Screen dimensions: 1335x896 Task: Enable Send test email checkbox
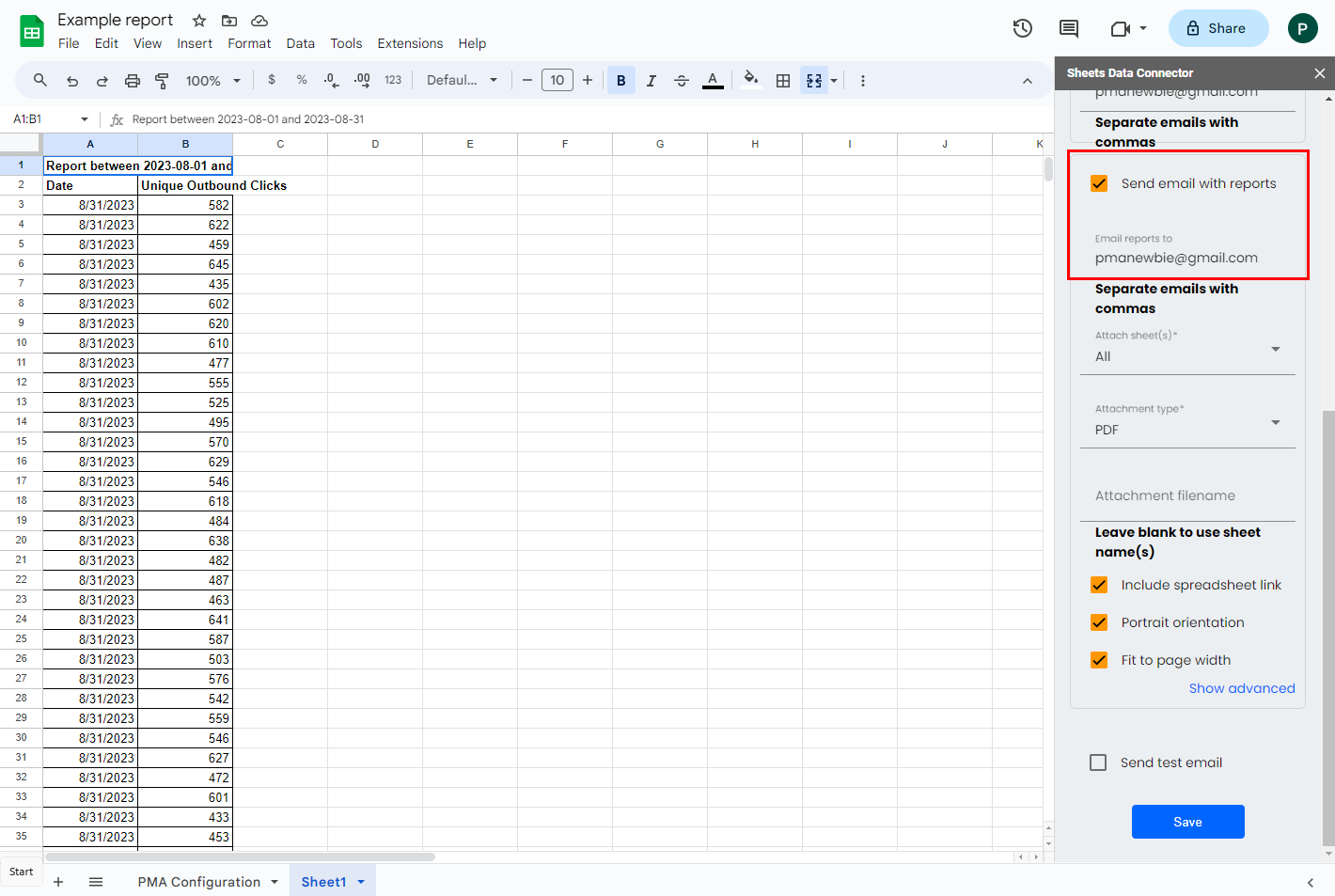[1098, 762]
